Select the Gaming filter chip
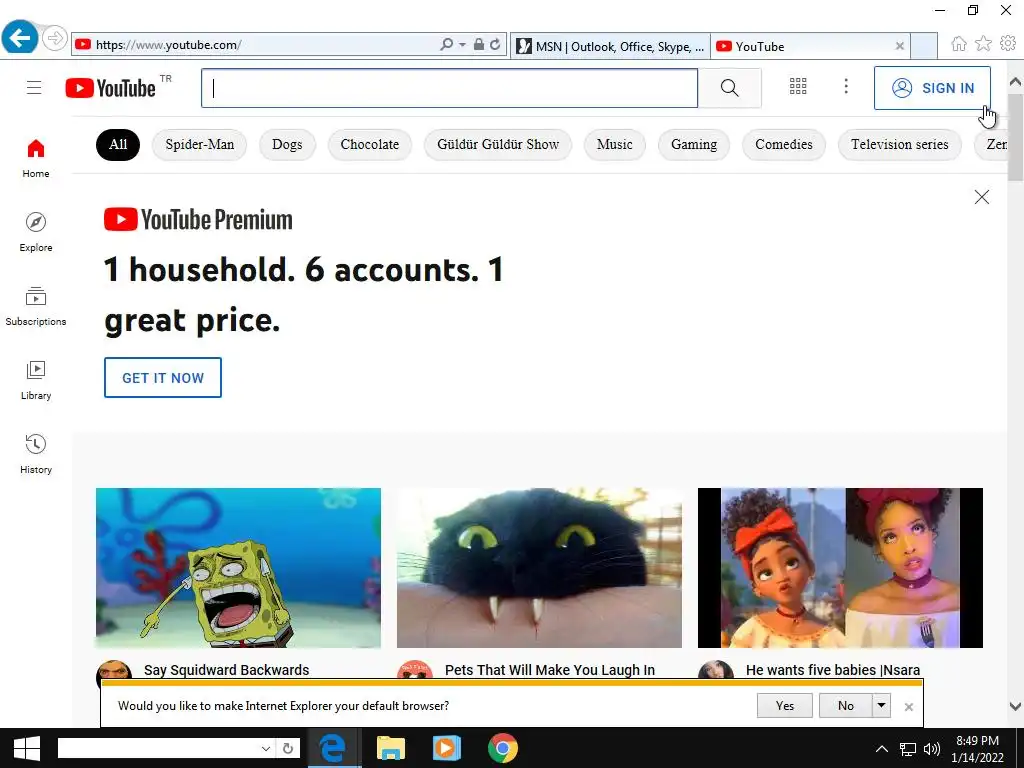Viewport: 1024px width, 768px height. click(x=694, y=144)
